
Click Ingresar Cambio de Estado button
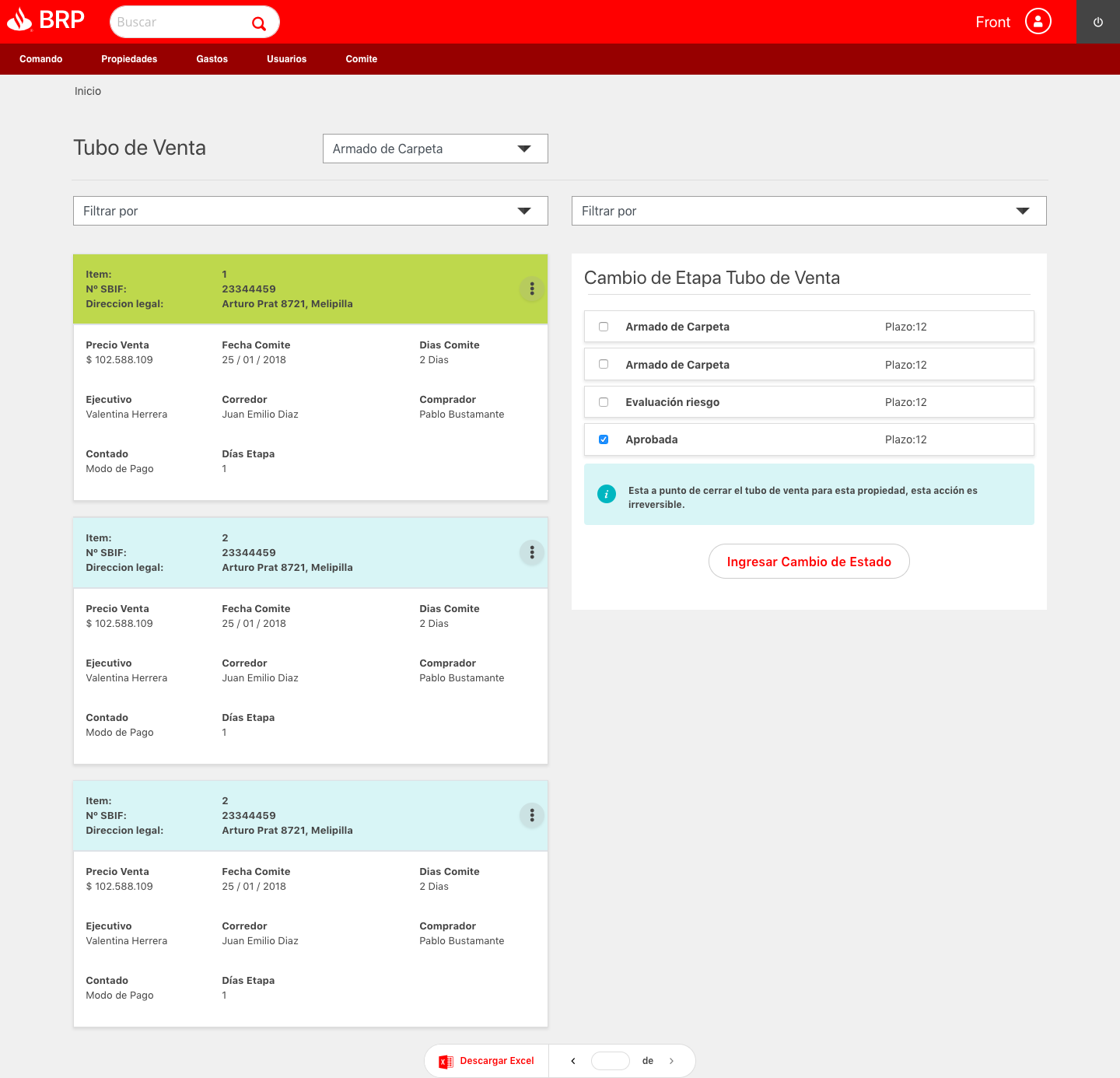click(x=809, y=562)
